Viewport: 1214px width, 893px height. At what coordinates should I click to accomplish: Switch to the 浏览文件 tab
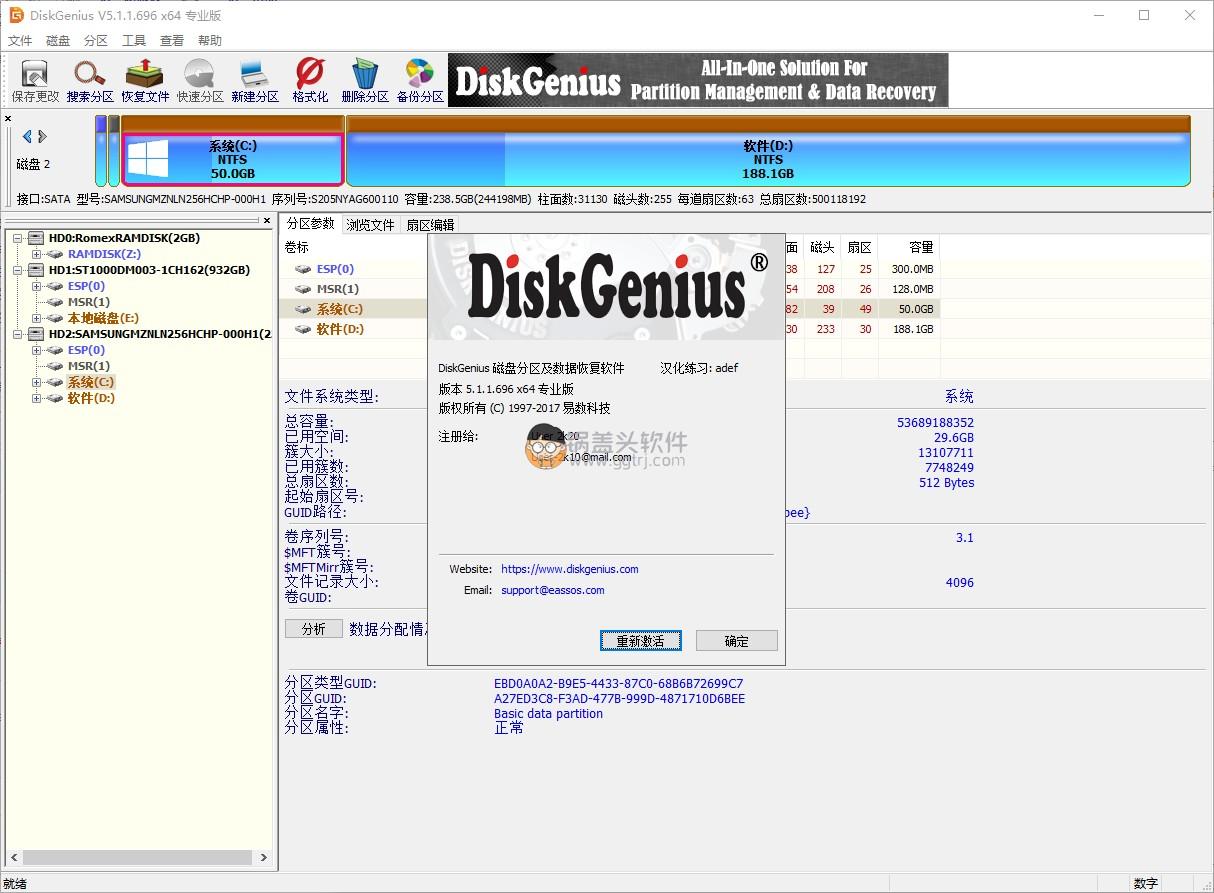pos(370,225)
